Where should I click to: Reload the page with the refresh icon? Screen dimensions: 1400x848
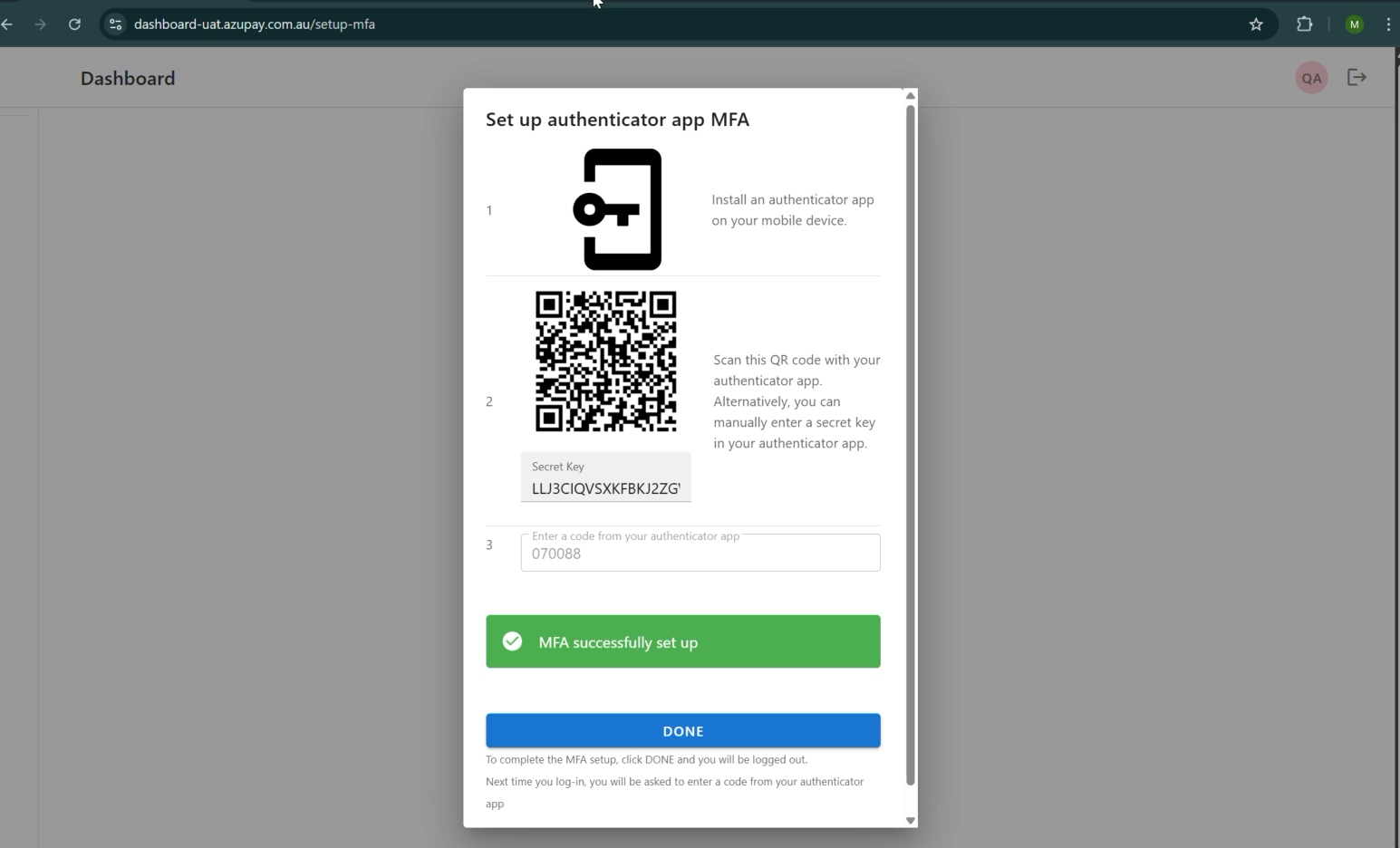pos(74,24)
